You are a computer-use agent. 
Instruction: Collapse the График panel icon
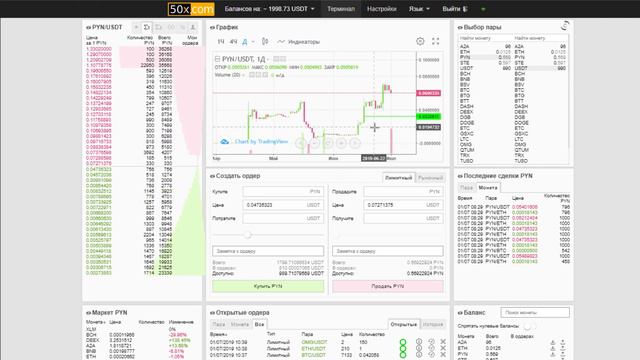pos(212,27)
